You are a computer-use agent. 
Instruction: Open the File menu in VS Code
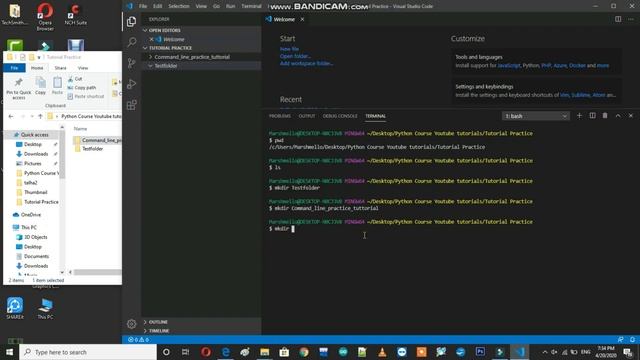pos(143,6)
